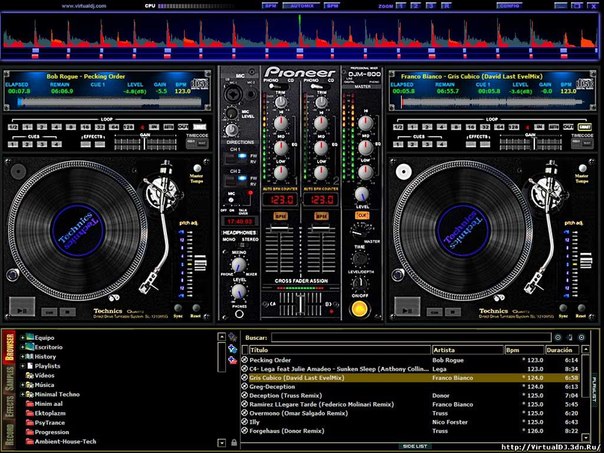Trigger cue point 1 on left deck
The height and width of the screenshot is (453, 604).
tap(13, 144)
